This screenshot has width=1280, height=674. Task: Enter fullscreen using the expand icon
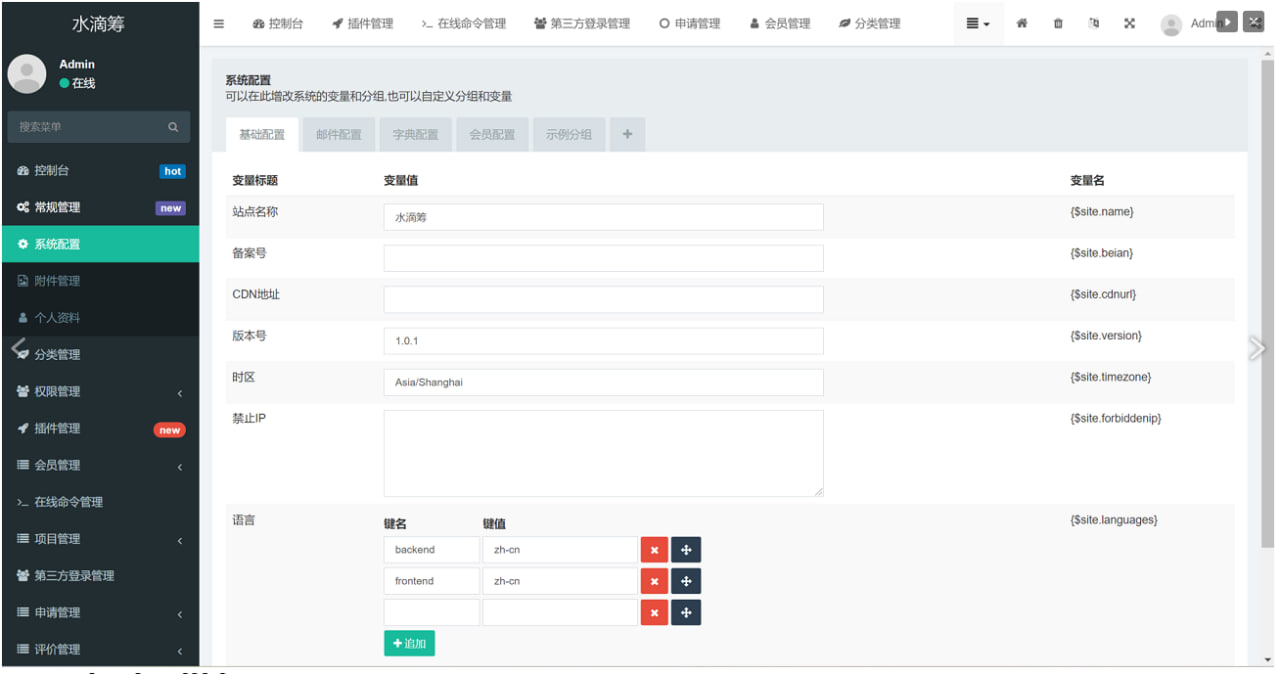click(x=1129, y=24)
